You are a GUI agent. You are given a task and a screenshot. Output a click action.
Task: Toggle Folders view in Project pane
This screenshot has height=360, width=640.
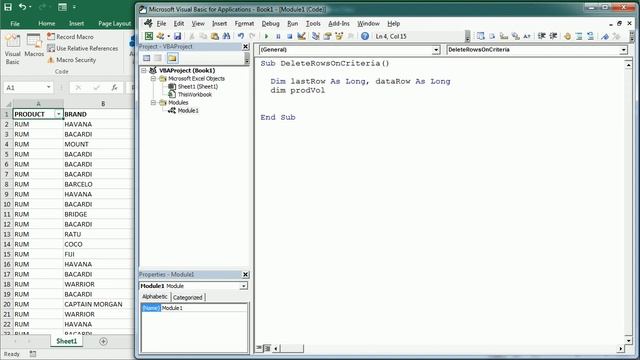click(172, 58)
